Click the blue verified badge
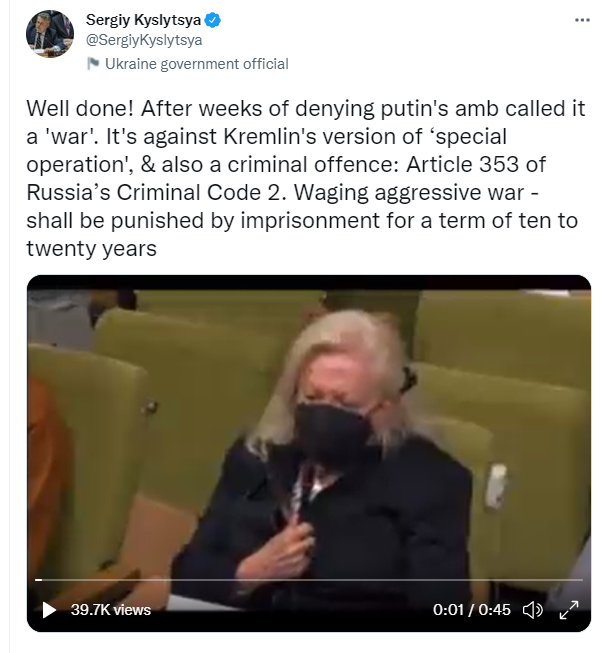The image size is (607, 653). (213, 20)
